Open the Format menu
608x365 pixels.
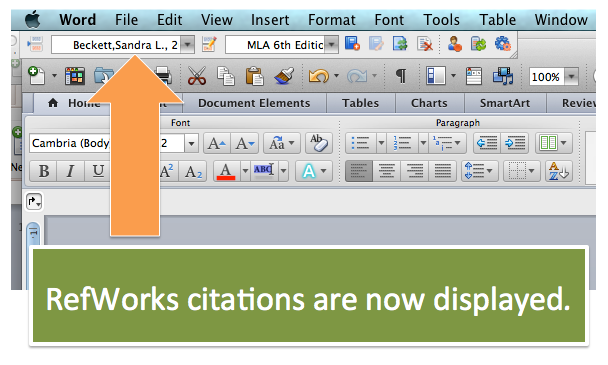[x=332, y=20]
